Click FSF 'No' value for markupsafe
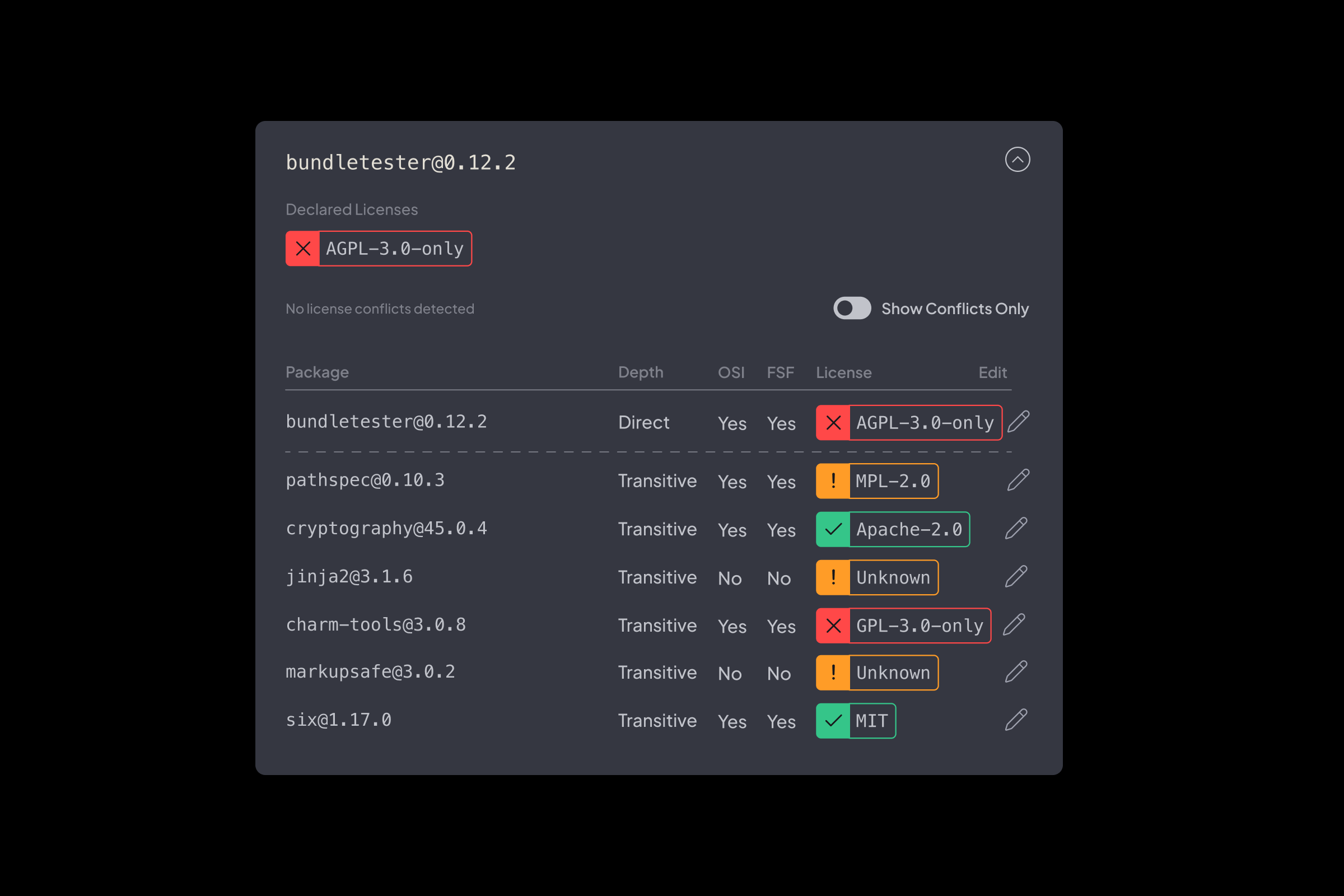1344x896 pixels. click(x=779, y=674)
